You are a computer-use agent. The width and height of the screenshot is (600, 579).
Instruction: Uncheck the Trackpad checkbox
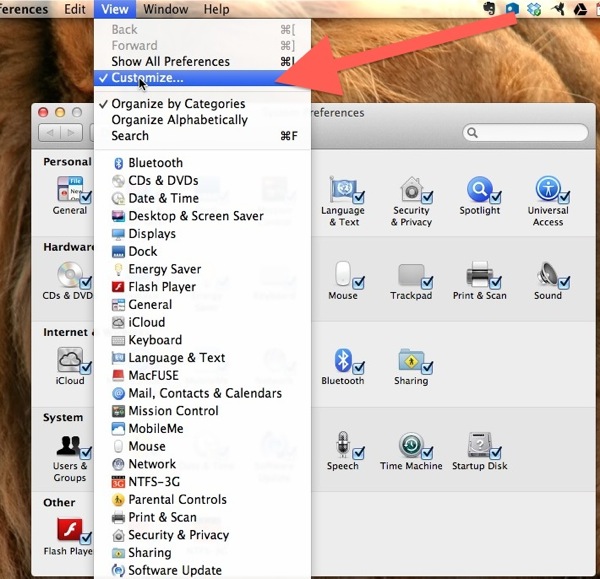tap(427, 283)
